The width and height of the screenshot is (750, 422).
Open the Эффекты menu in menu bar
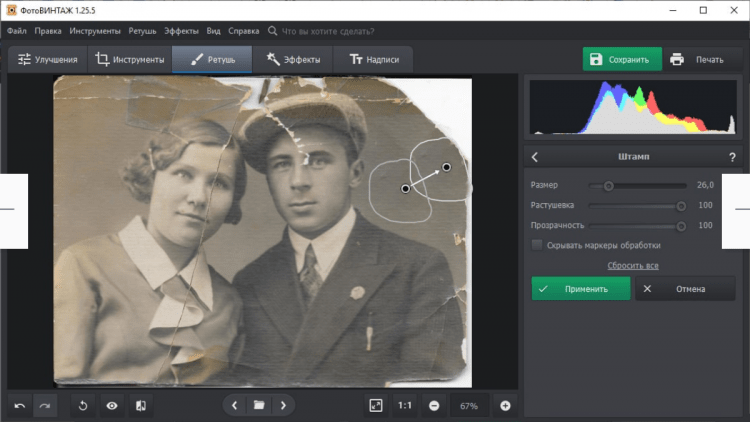pos(181,31)
